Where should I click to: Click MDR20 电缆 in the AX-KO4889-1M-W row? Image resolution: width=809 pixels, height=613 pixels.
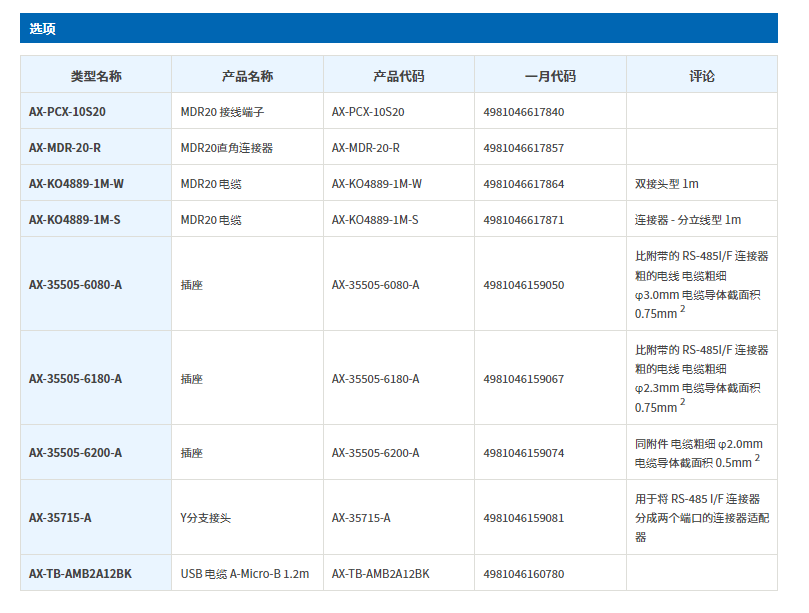(x=211, y=184)
